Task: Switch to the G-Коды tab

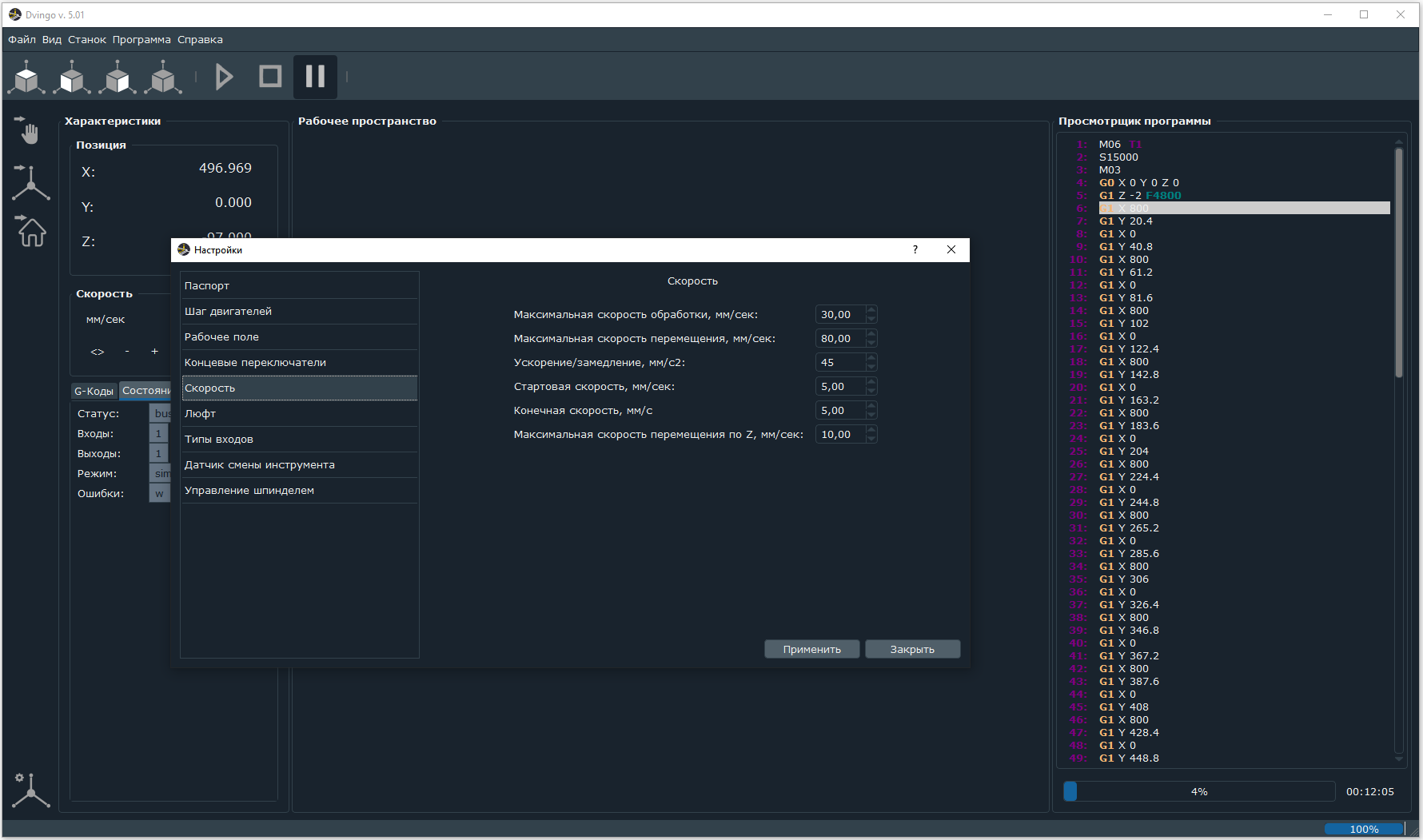Action: coord(94,391)
